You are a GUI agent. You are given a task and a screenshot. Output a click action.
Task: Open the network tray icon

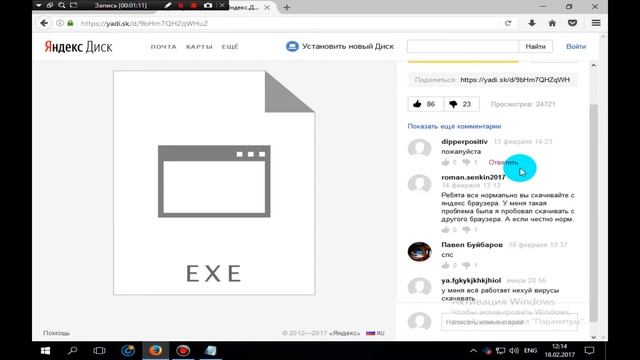[500, 351]
